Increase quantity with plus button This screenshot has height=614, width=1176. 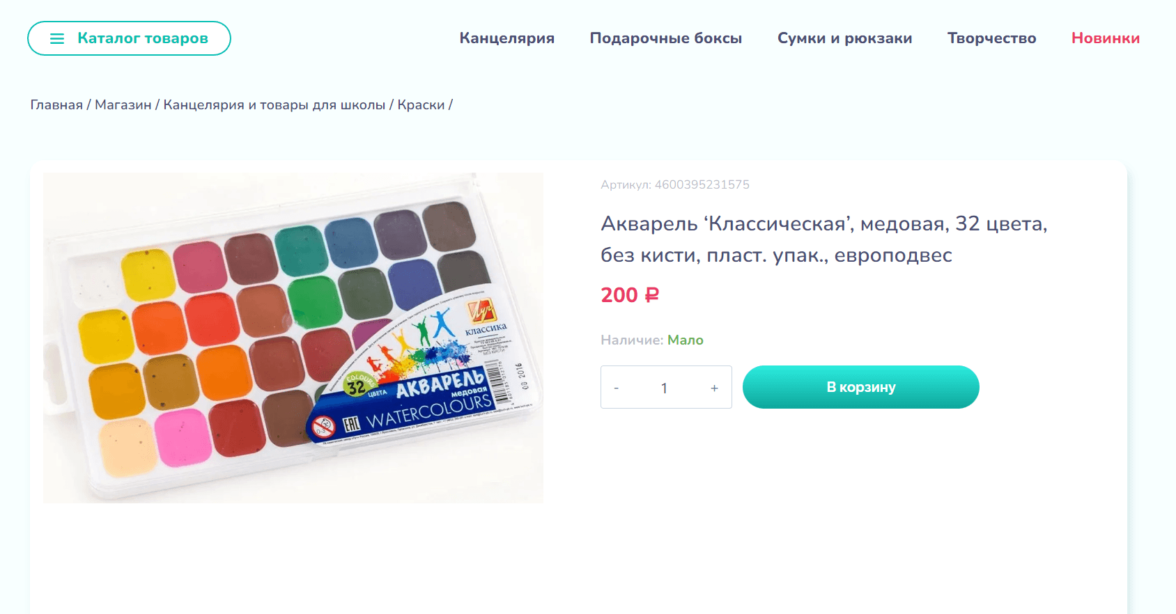(714, 388)
